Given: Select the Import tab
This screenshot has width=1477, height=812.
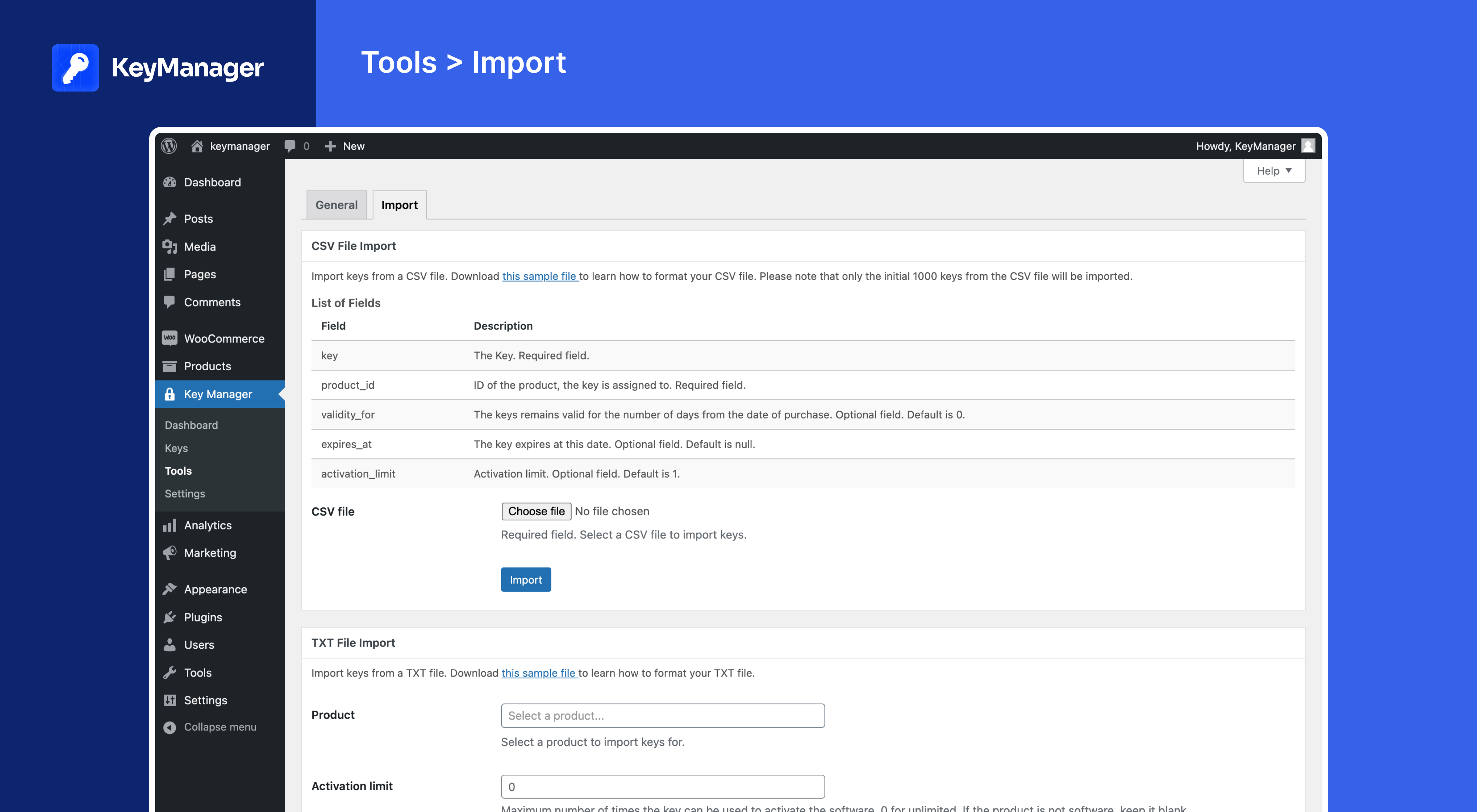Looking at the screenshot, I should (399, 204).
